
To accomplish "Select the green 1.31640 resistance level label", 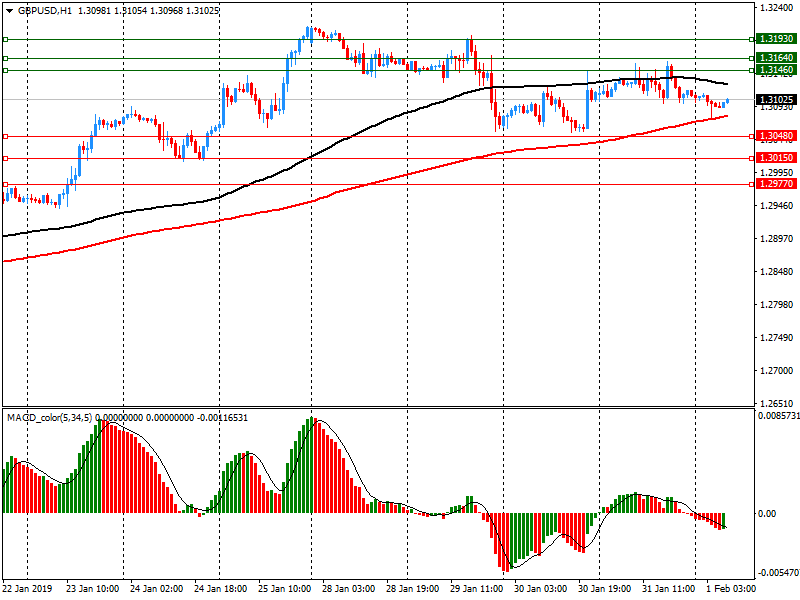I will tap(776, 59).
